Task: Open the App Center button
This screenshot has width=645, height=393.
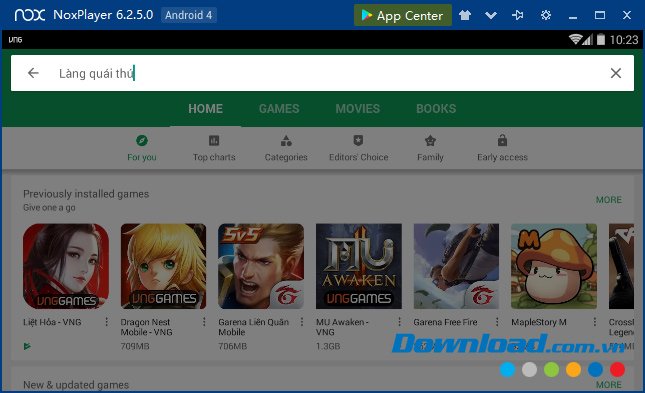Action: [403, 16]
